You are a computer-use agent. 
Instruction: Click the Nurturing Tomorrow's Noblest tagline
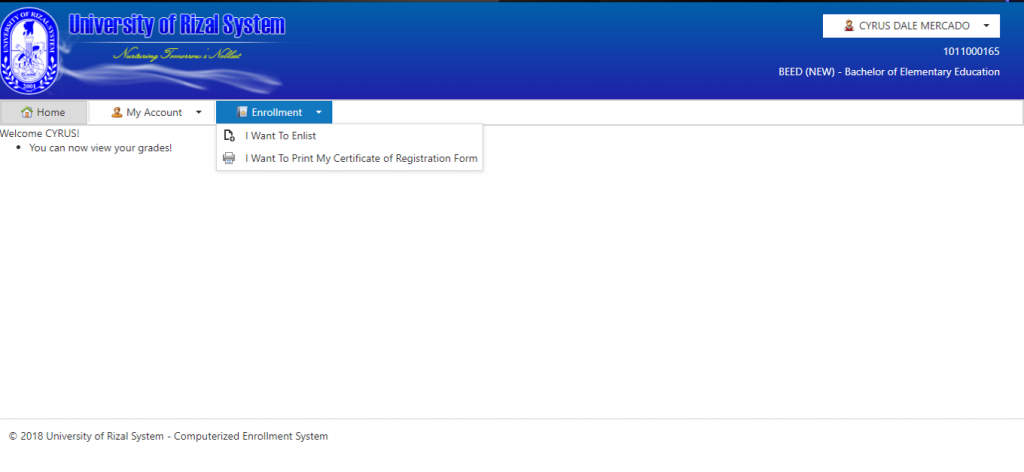coord(177,54)
